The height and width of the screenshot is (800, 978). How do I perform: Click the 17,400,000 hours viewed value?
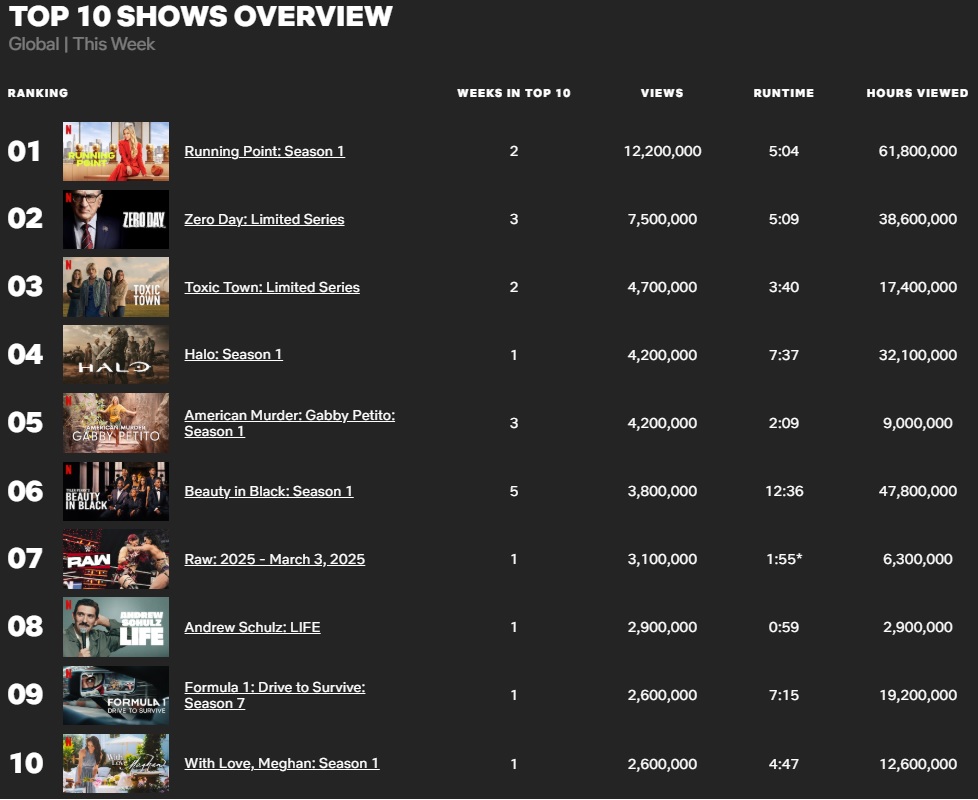pyautogui.click(x=917, y=287)
